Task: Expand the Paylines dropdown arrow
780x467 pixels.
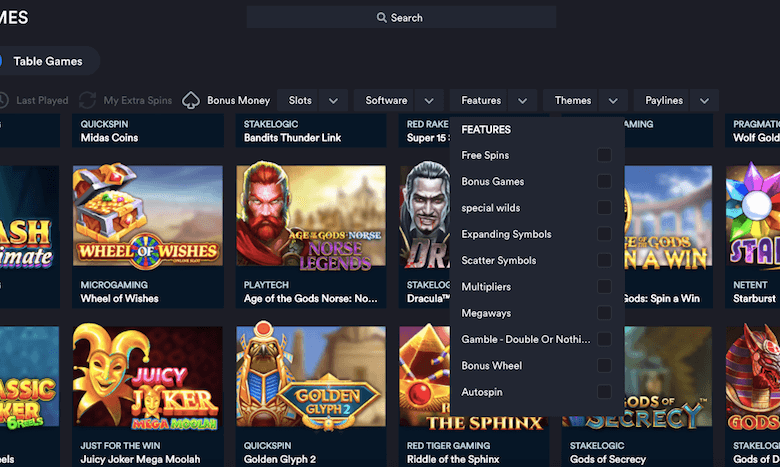Action: coord(704,100)
